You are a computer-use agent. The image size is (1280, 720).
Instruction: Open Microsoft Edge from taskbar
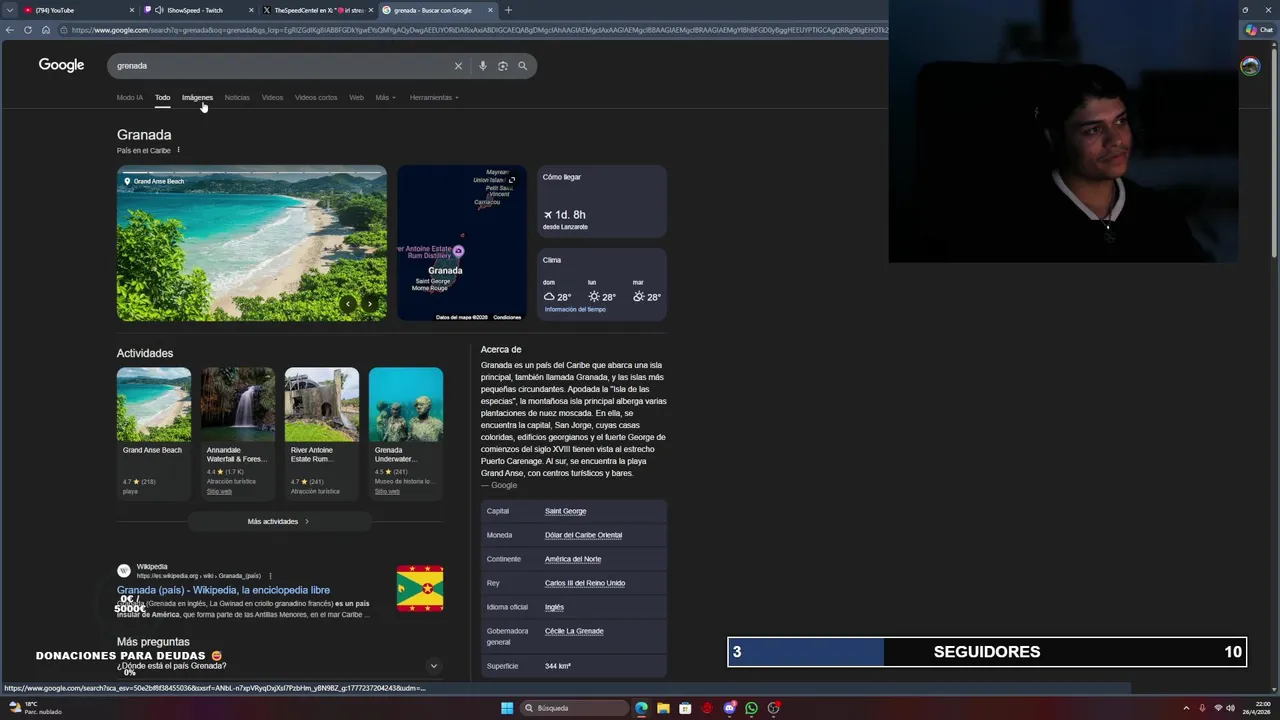pos(641,708)
